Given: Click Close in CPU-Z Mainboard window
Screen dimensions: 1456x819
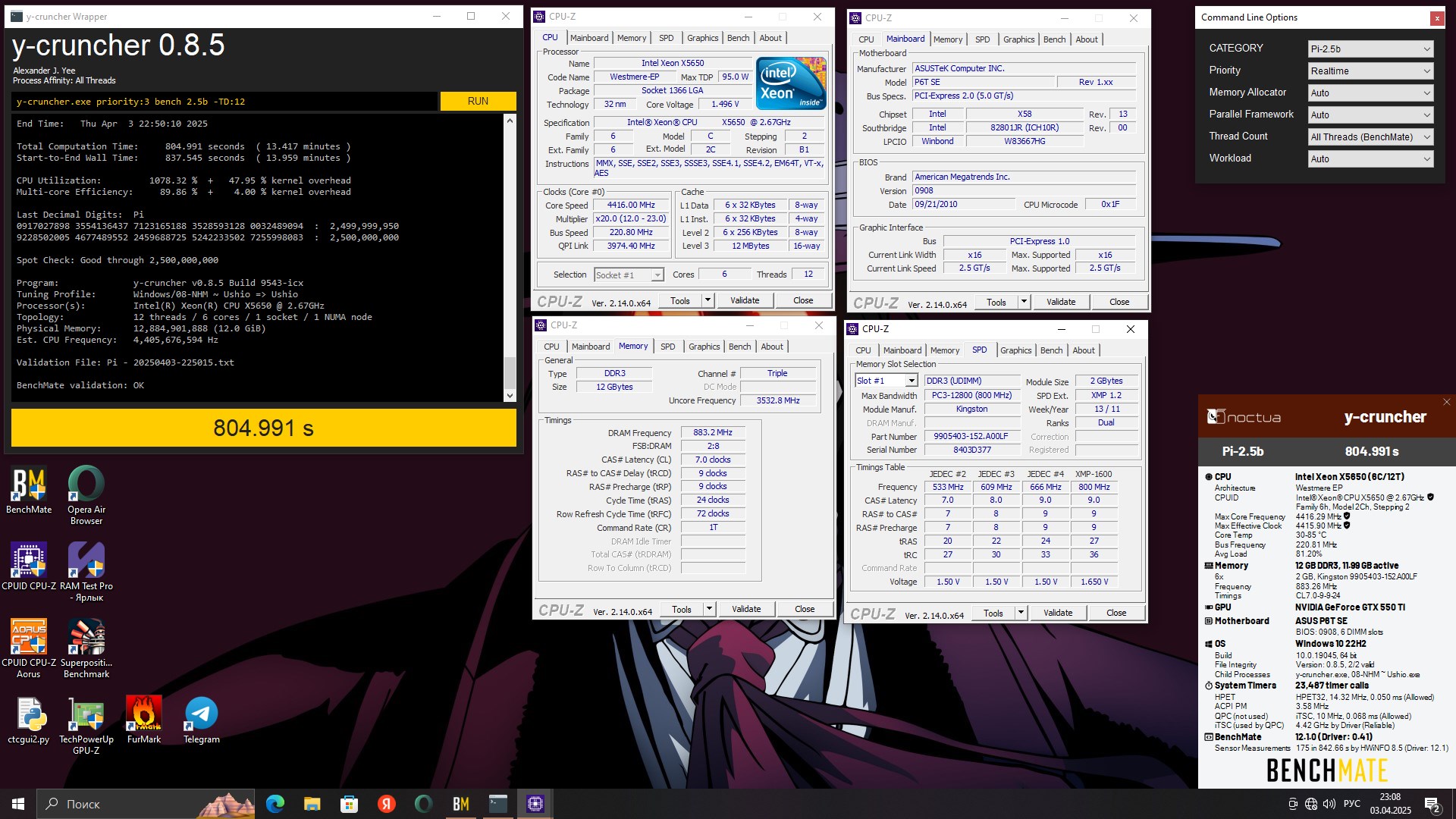Looking at the screenshot, I should click(1119, 302).
